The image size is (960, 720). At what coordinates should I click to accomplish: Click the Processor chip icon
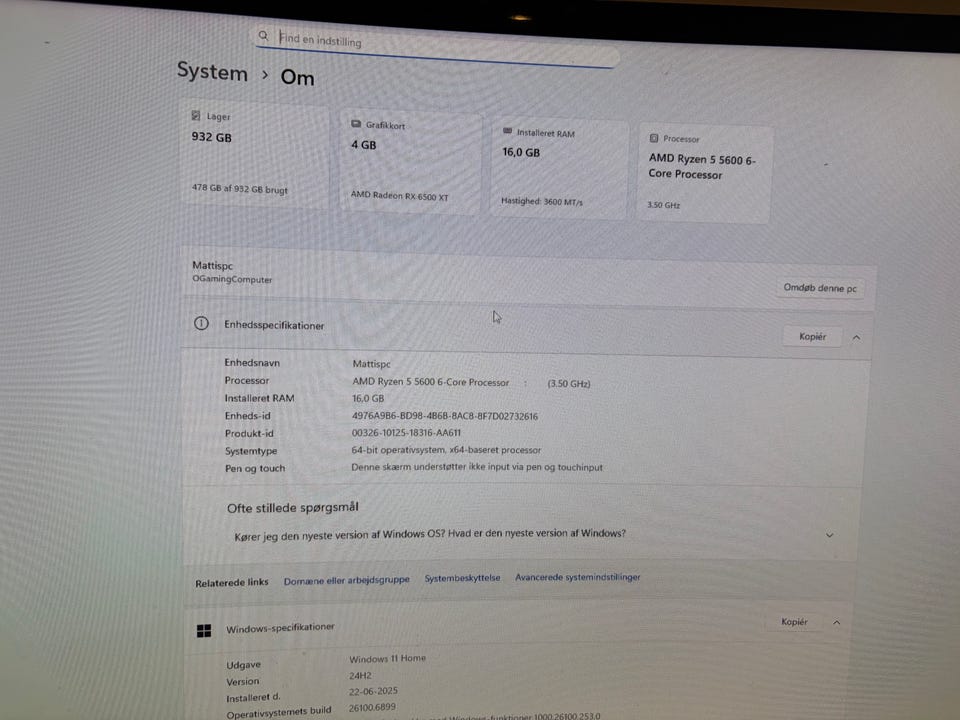[x=654, y=138]
